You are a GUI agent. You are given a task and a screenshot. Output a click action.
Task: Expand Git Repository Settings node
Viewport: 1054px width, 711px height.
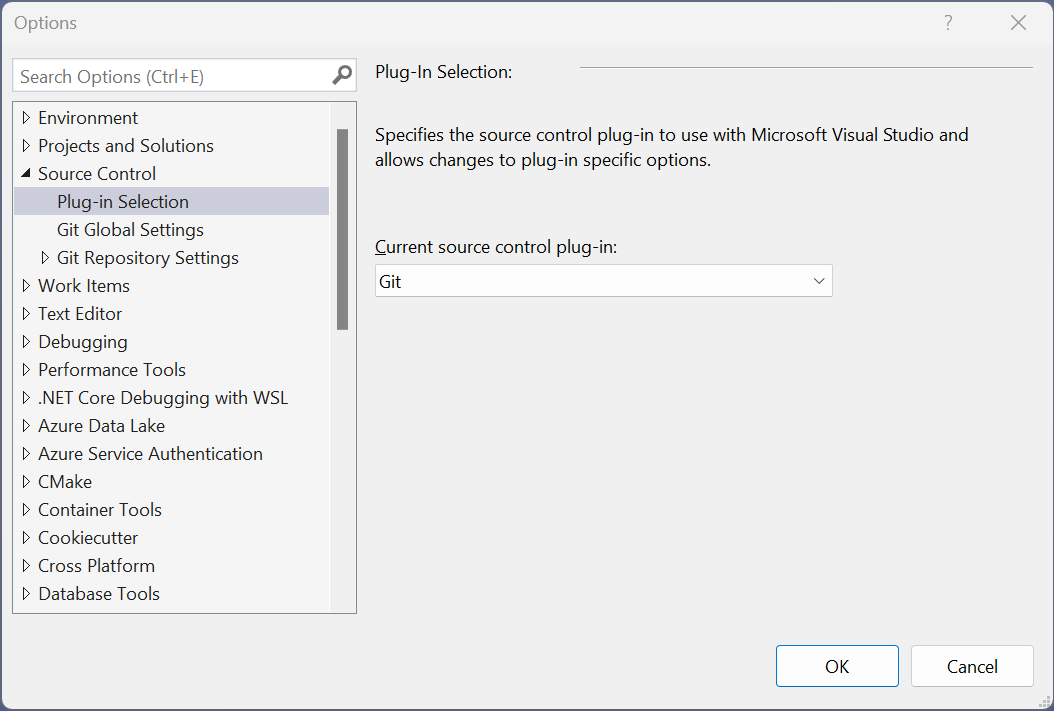point(45,258)
